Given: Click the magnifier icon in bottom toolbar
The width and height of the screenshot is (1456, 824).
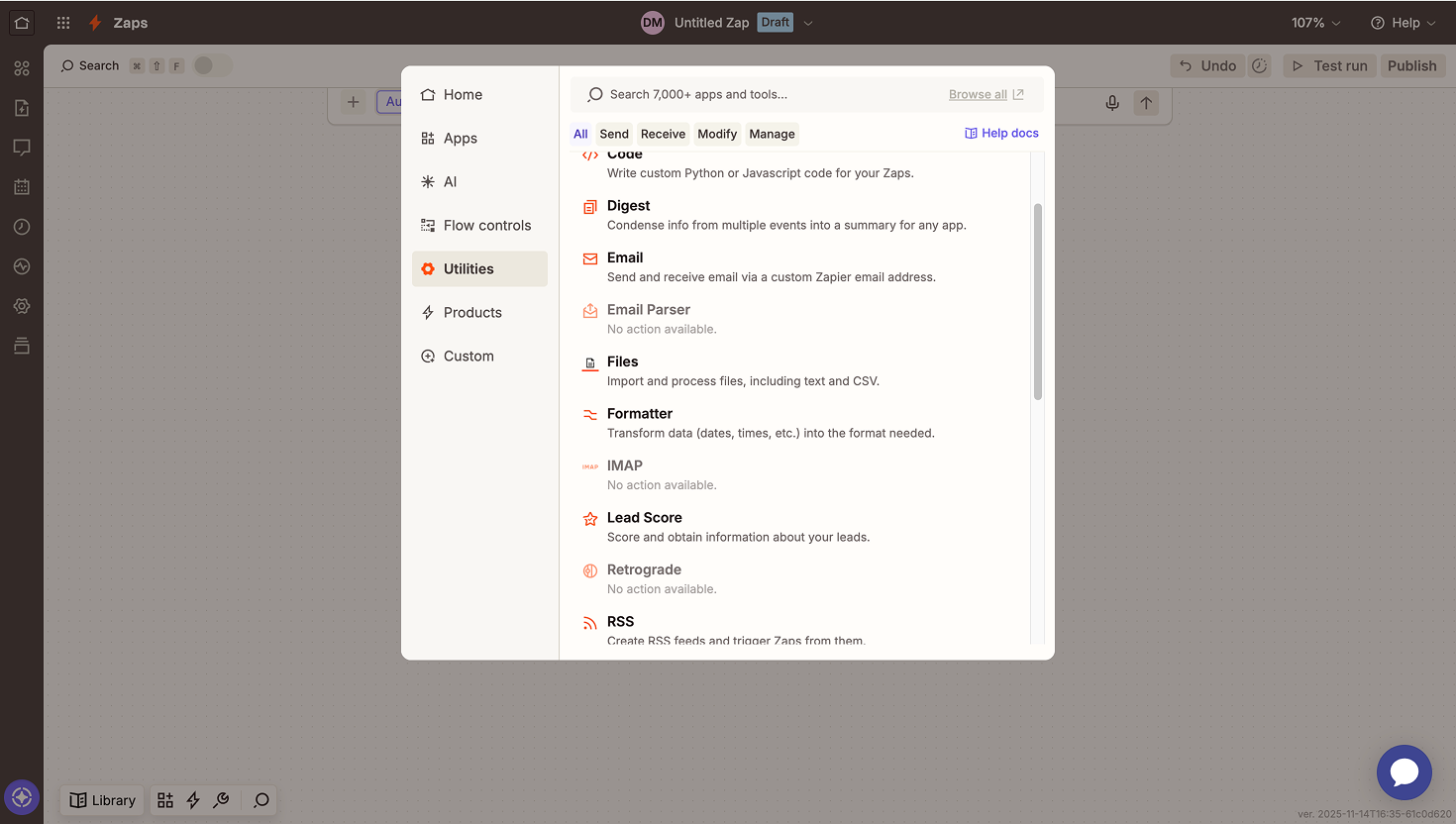Looking at the screenshot, I should coord(261,800).
